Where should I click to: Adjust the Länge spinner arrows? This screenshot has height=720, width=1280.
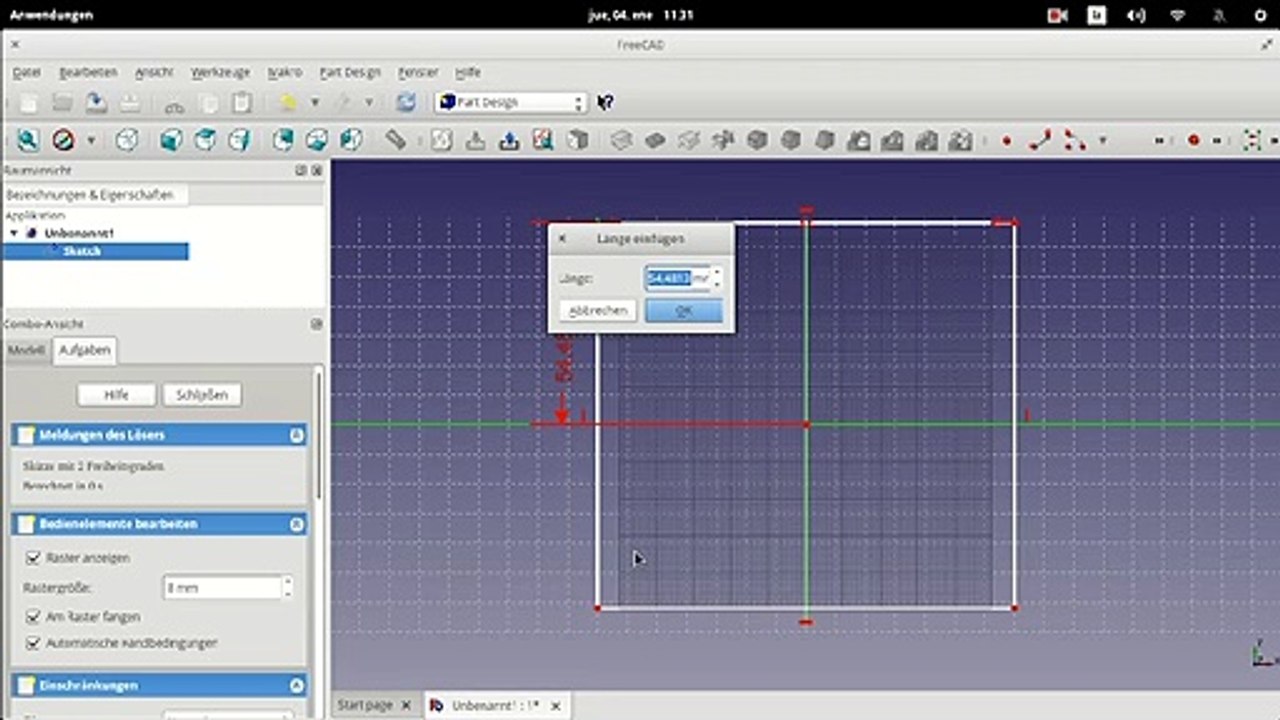(x=717, y=277)
